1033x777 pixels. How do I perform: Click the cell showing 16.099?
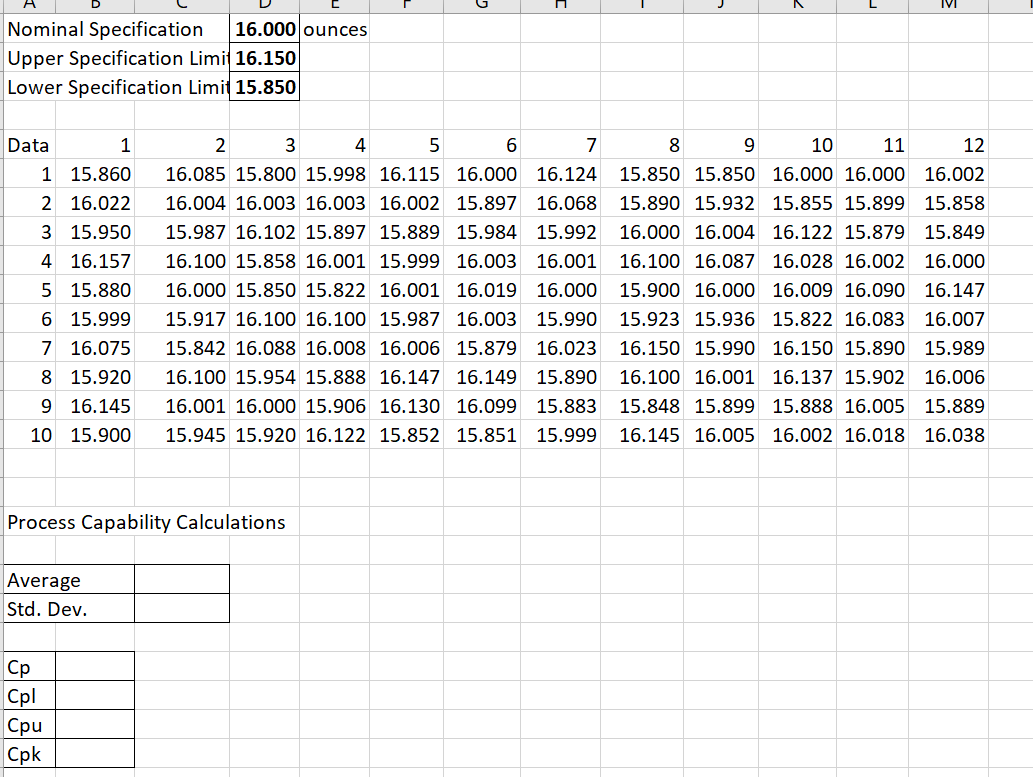tap(482, 406)
